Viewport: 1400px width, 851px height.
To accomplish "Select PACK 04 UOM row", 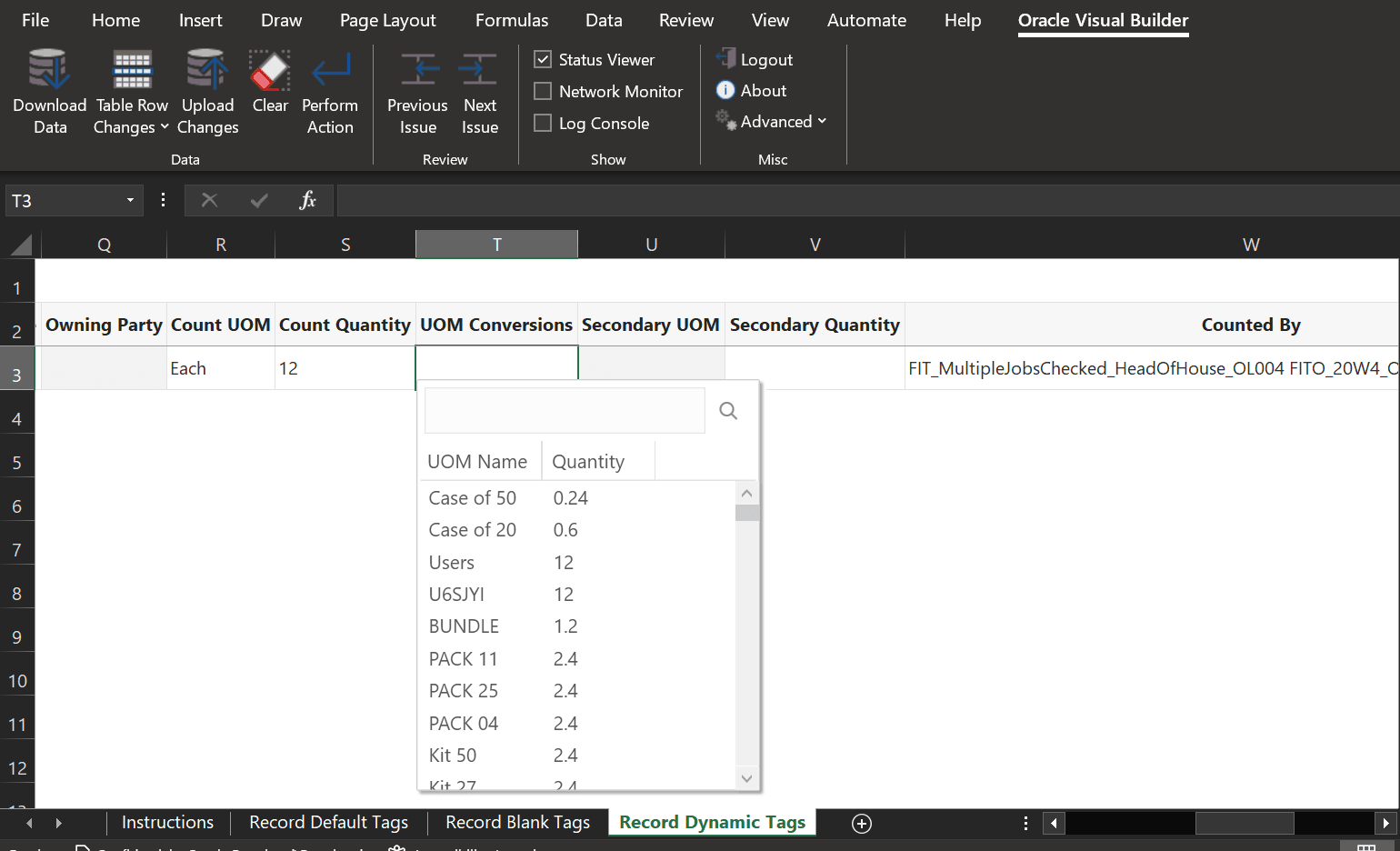I will 576,723.
